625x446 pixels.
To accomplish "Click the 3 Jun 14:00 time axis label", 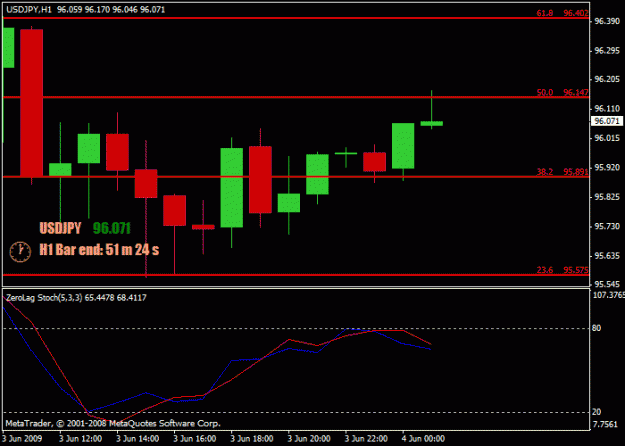I will point(138,439).
